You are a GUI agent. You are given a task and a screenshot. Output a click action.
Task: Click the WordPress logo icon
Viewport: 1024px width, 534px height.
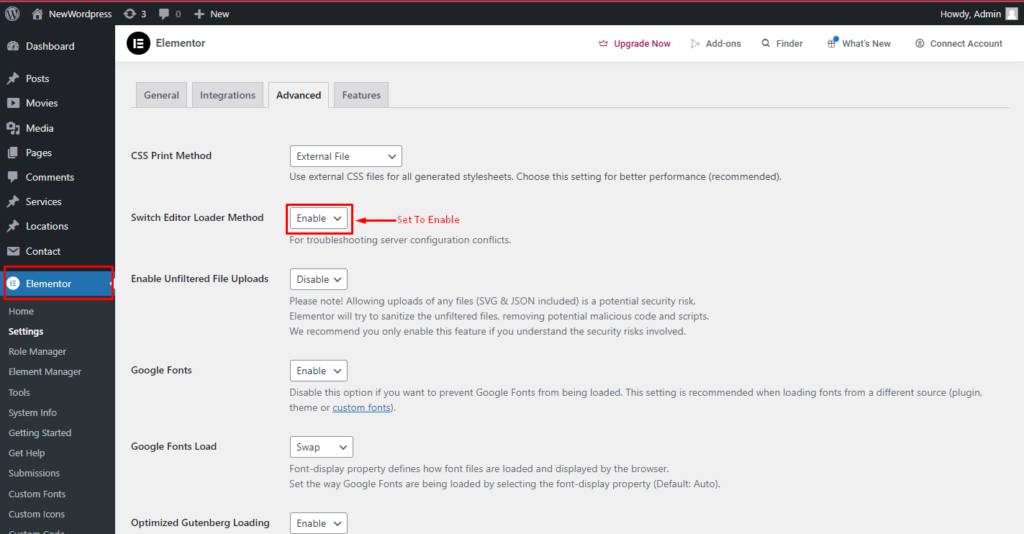tap(12, 14)
